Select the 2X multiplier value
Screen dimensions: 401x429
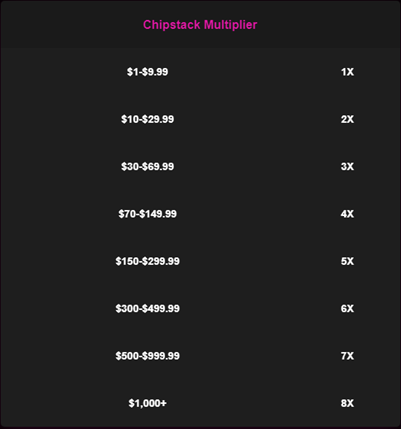347,119
